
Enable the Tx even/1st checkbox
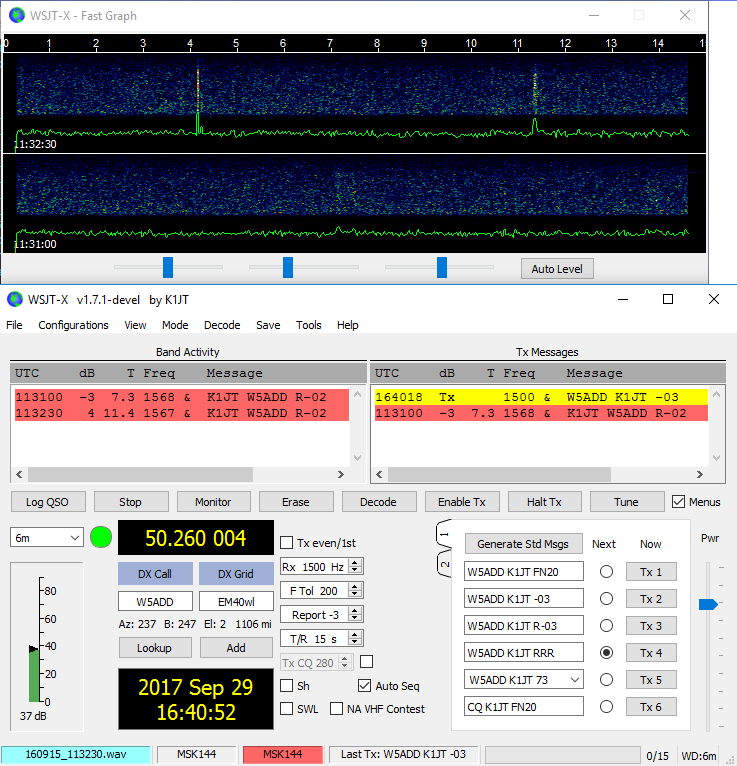pyautogui.click(x=287, y=543)
